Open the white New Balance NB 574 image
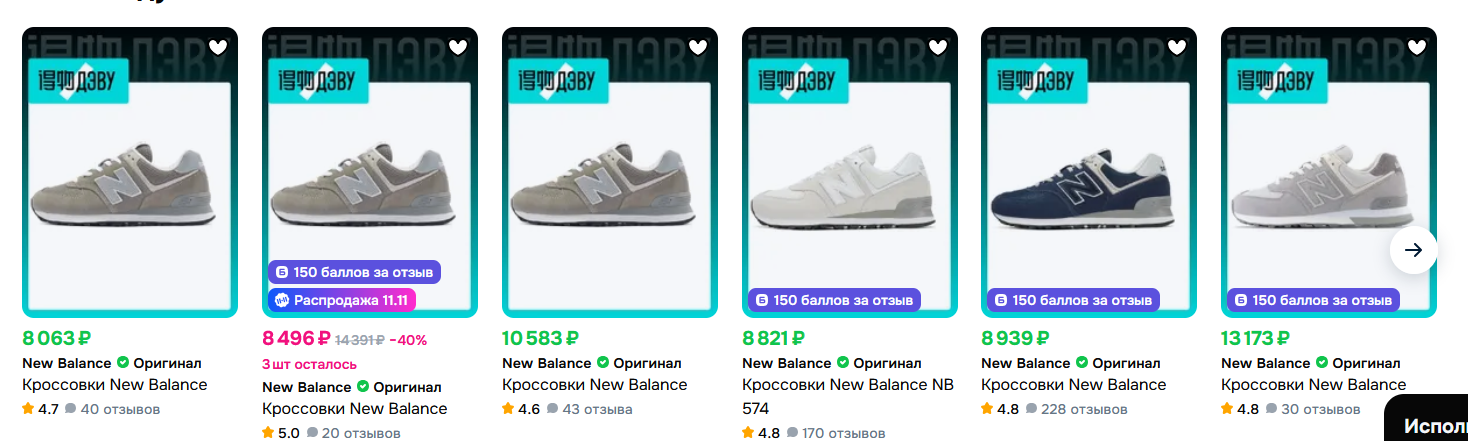The height and width of the screenshot is (441, 1468). pyautogui.click(x=849, y=190)
